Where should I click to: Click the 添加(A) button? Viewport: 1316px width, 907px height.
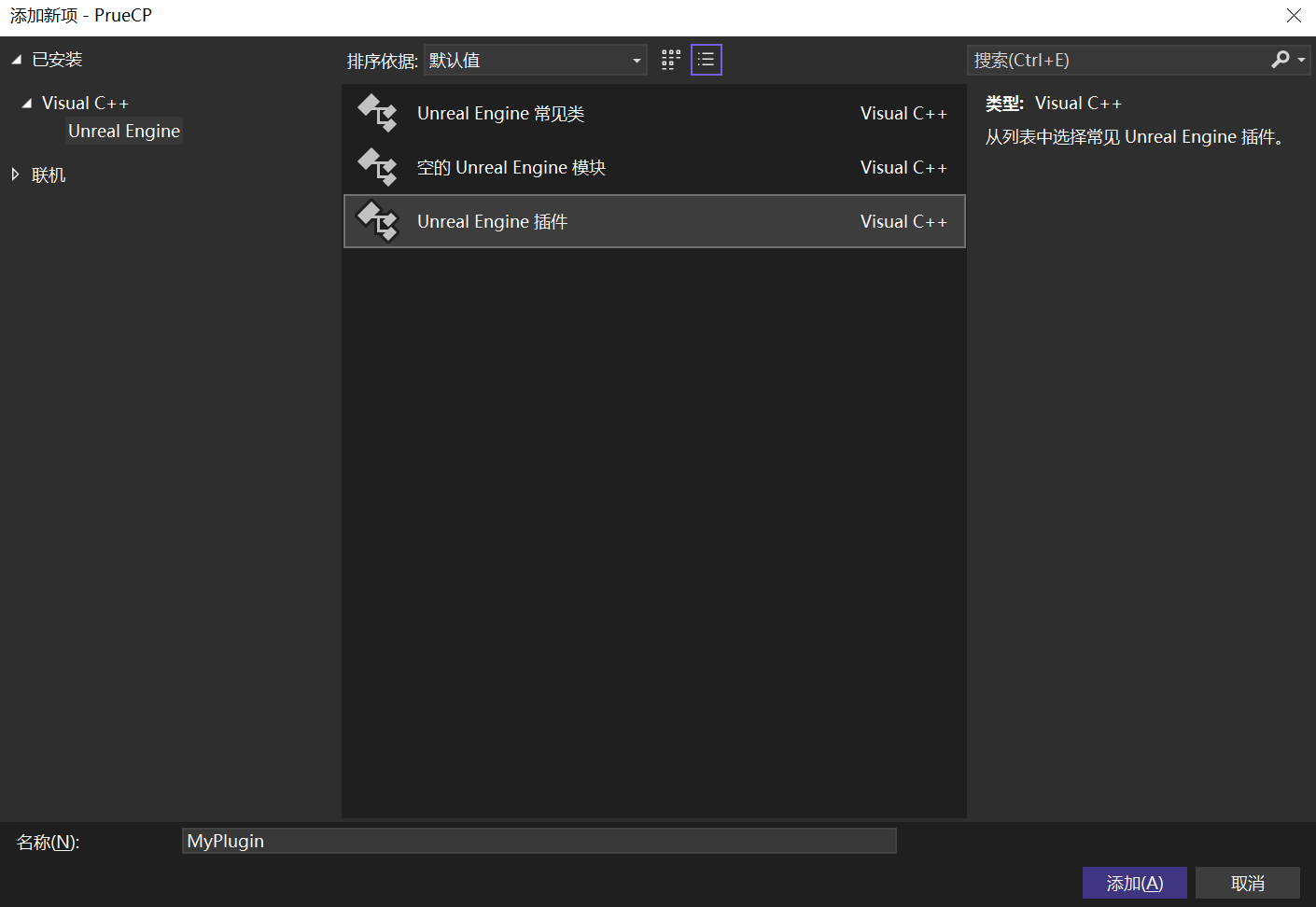tap(1135, 883)
